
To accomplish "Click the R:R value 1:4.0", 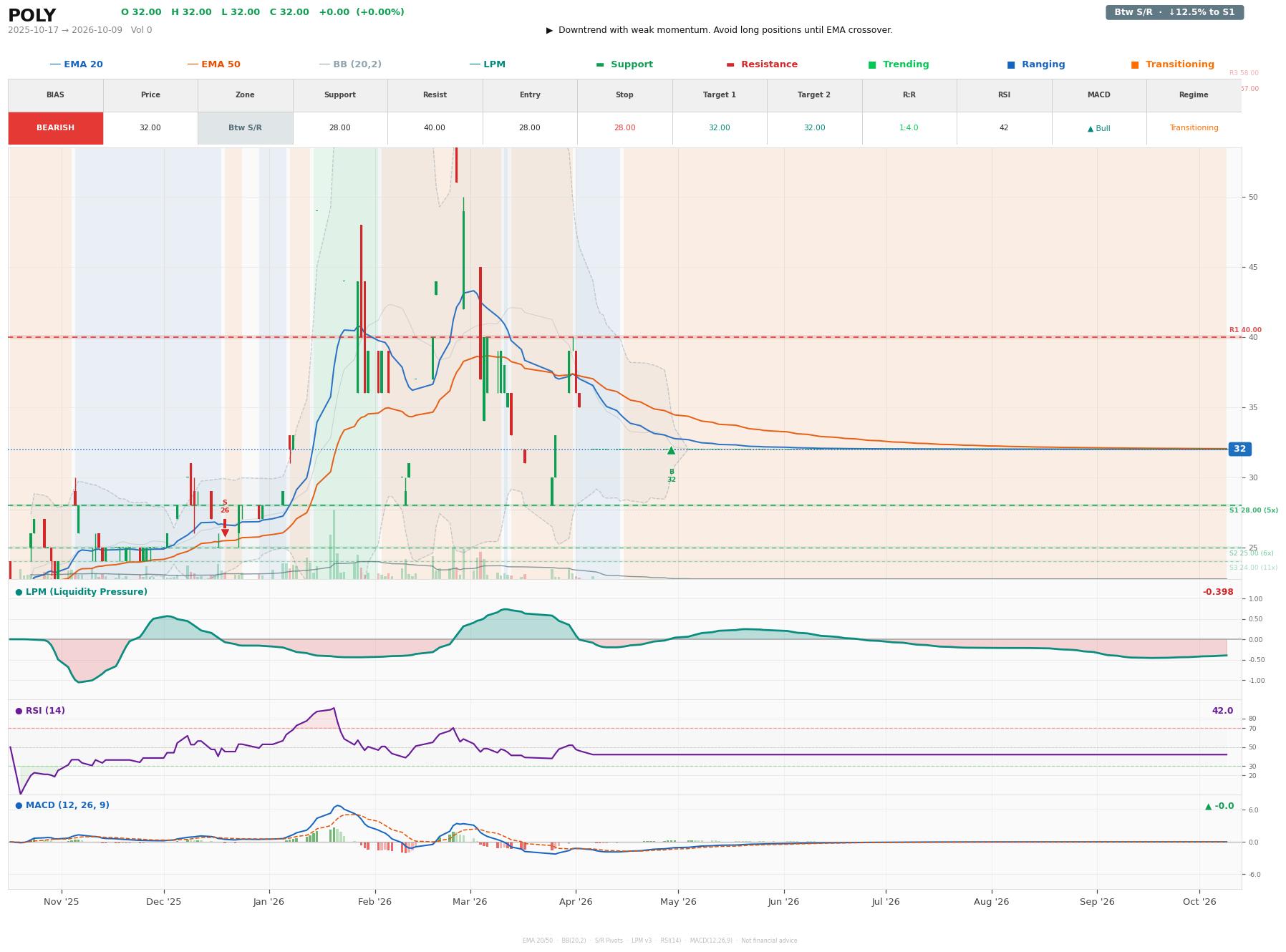I will coord(909,128).
